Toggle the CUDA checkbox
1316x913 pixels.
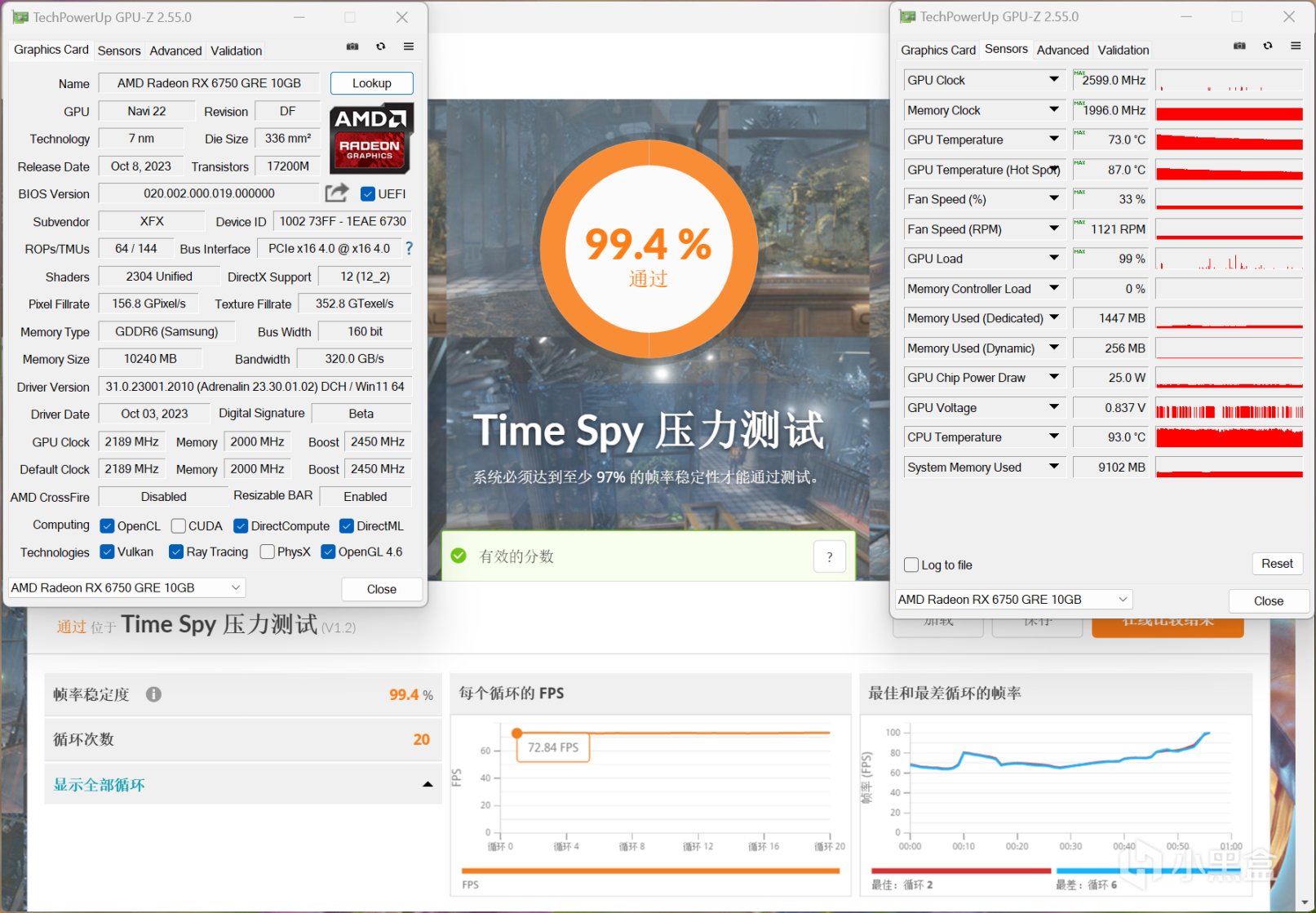coord(179,526)
